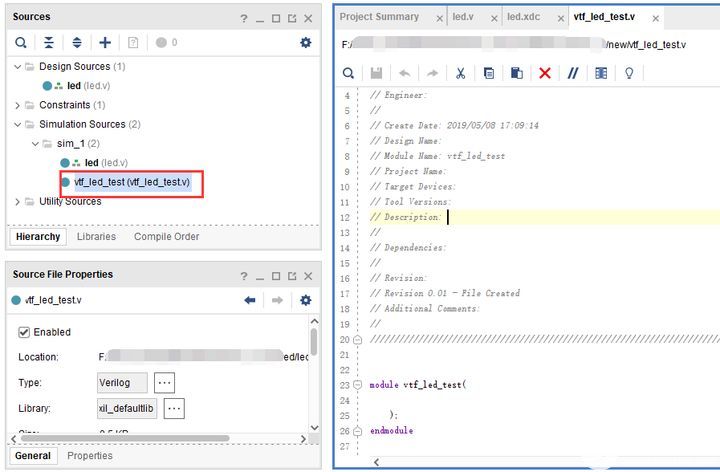The image size is (720, 472).
Task: Collapse all in Sources panel toolbar
Action: point(48,43)
